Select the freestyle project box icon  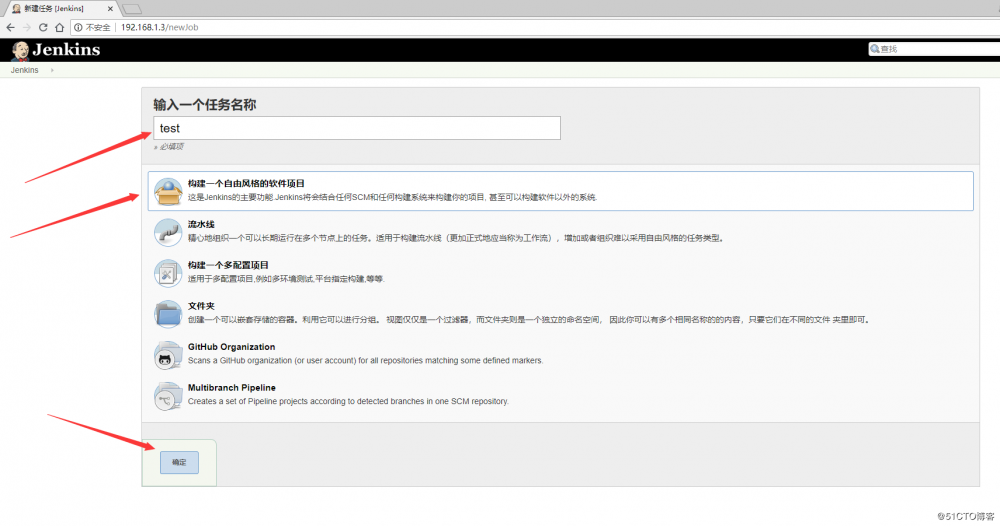[x=168, y=191]
